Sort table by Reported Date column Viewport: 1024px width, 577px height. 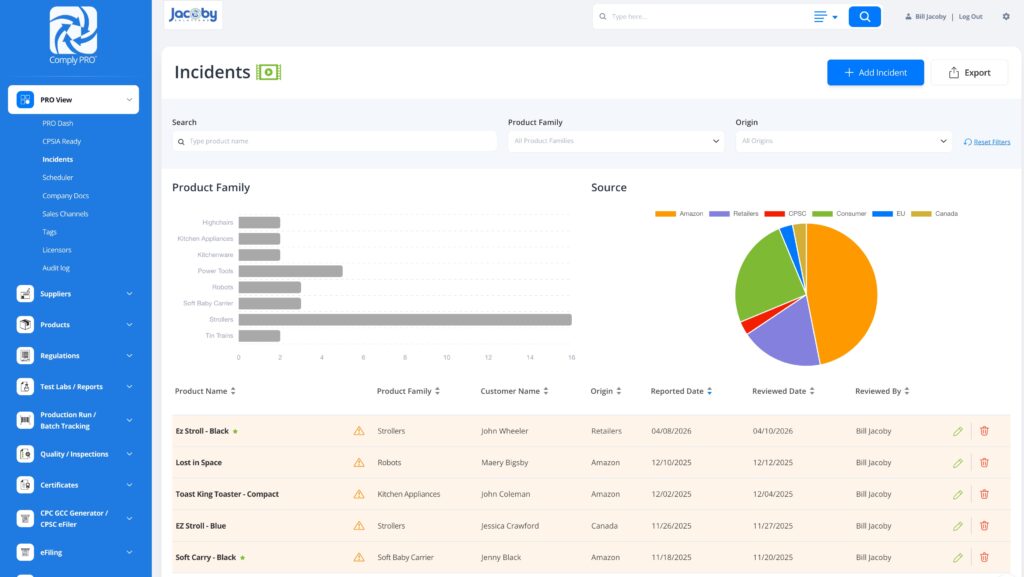[x=681, y=391]
